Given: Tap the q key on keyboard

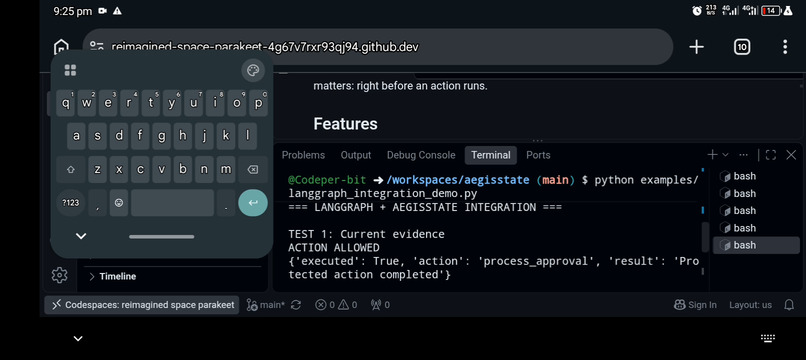Looking at the screenshot, I should click(66, 103).
